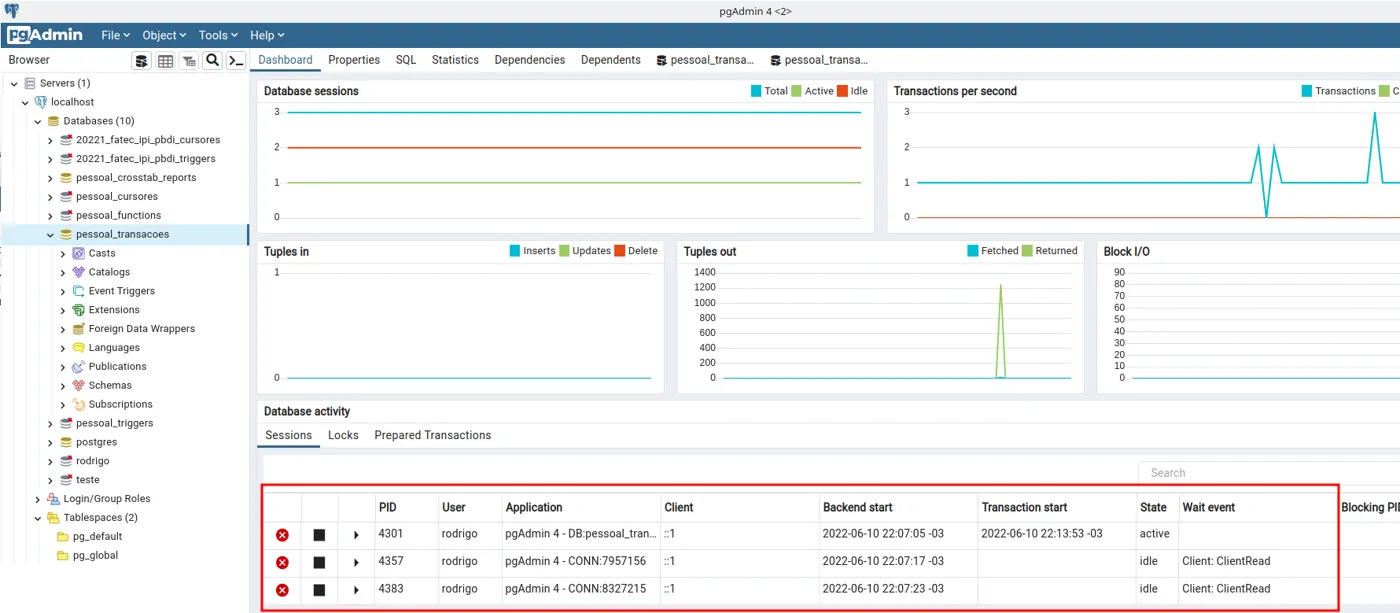Image resolution: width=1400 pixels, height=613 pixels.
Task: Click the Subscriptions node icon
Action: (78, 404)
